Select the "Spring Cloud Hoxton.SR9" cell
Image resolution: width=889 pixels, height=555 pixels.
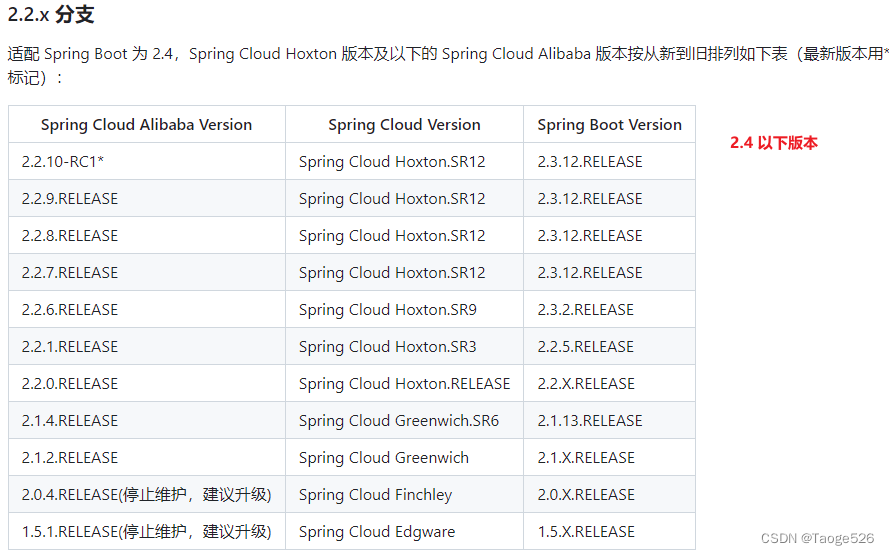(404, 310)
